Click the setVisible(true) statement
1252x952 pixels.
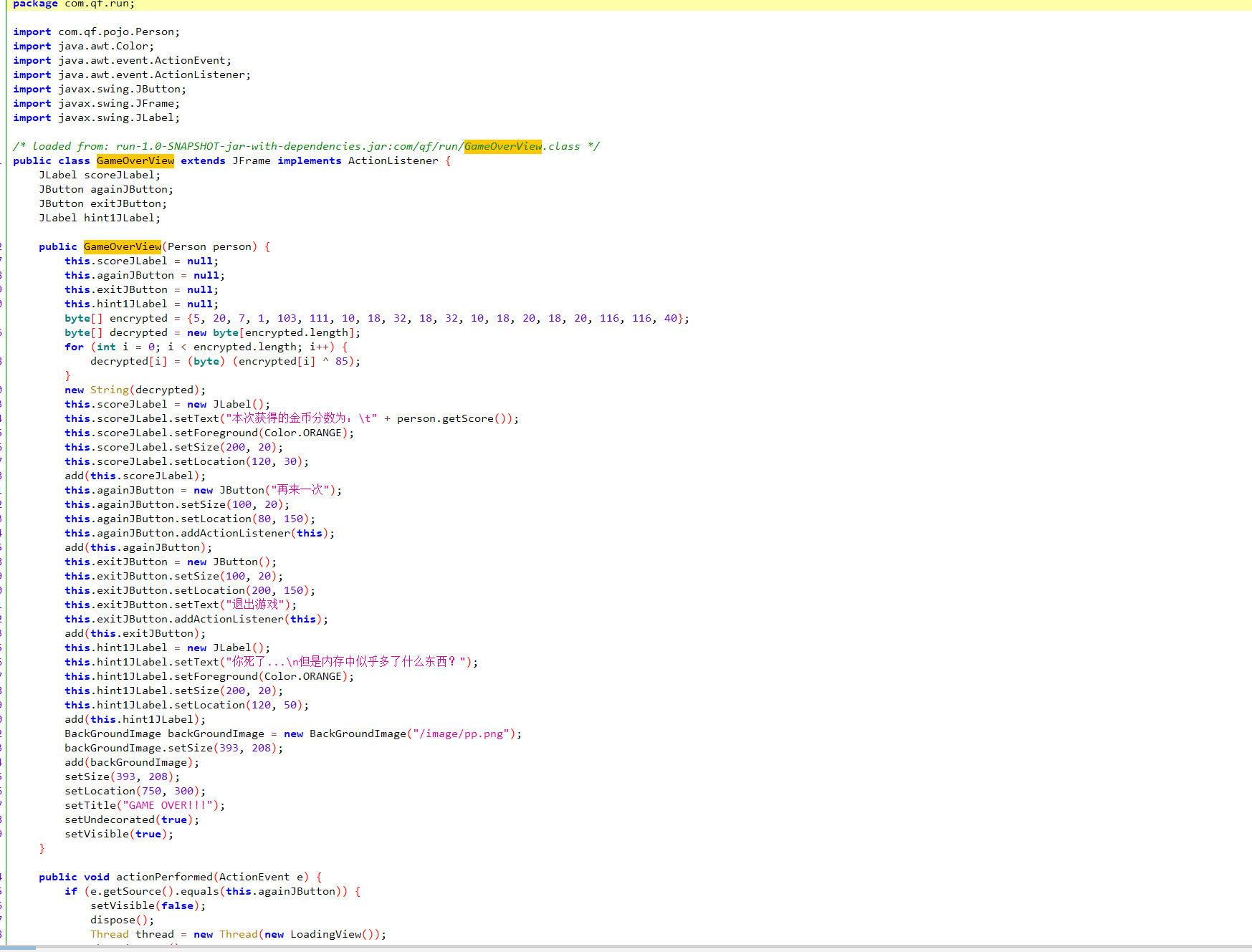click(119, 834)
